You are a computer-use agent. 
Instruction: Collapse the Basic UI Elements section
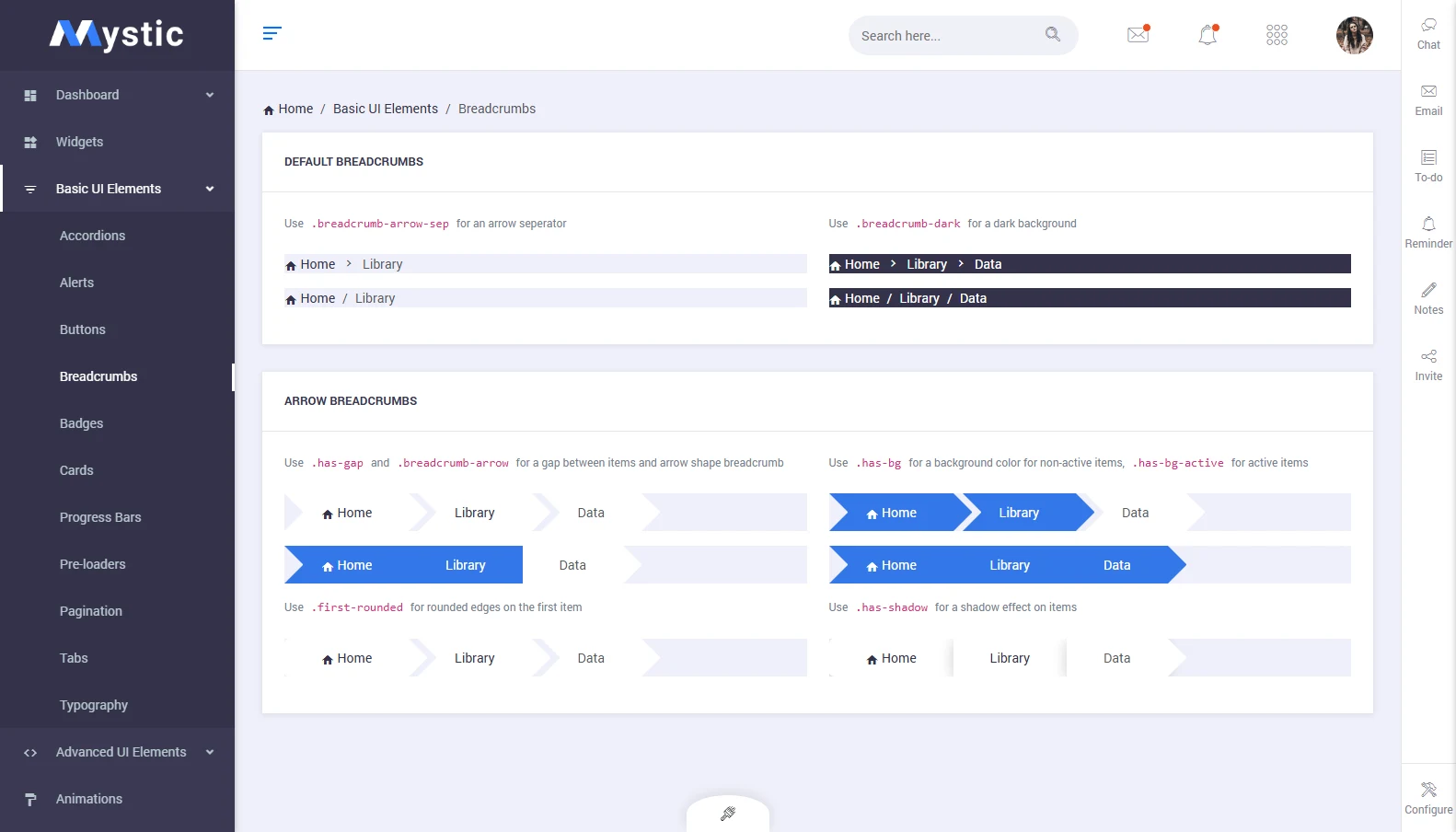tap(117, 189)
